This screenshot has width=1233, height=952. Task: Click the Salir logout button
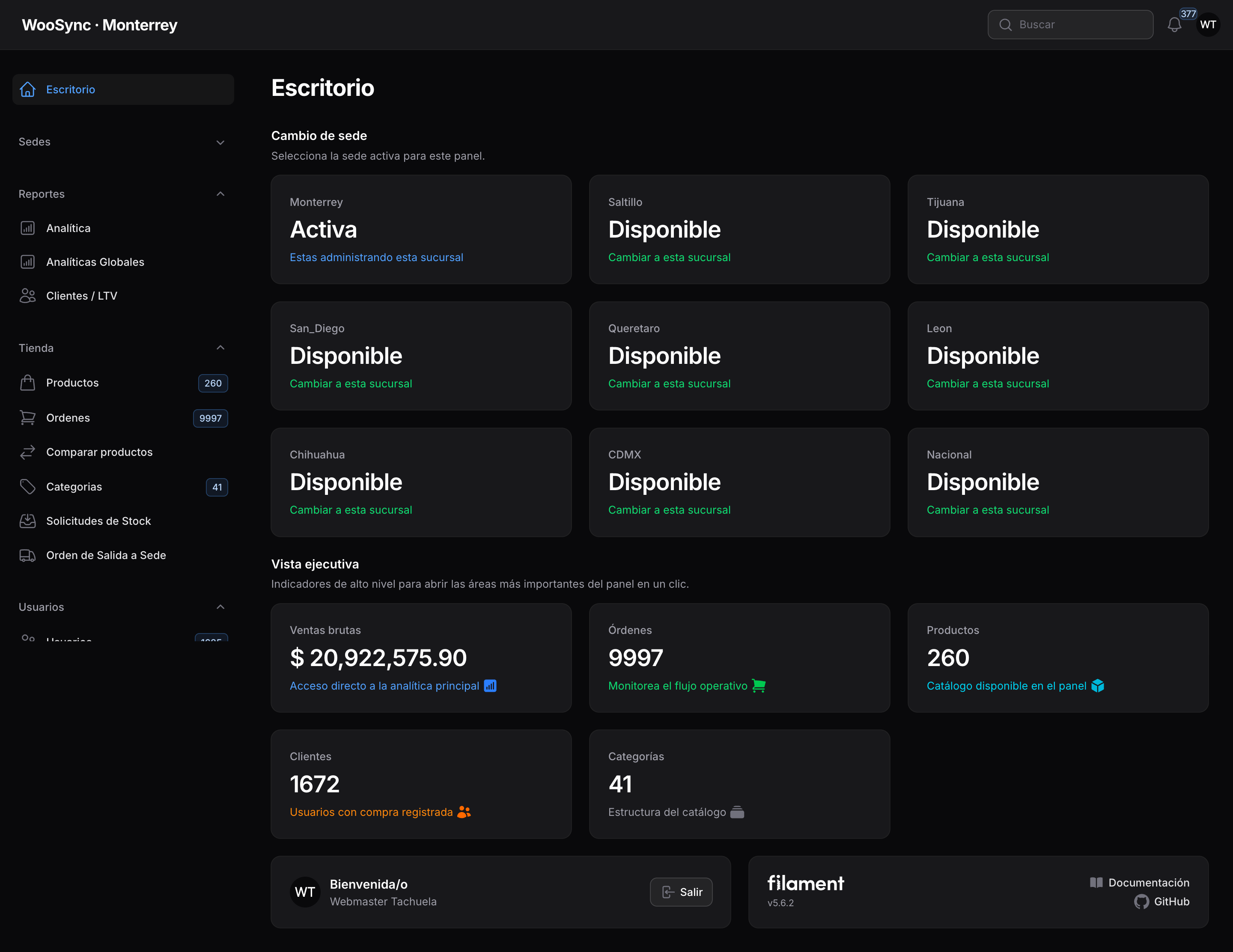pos(681,892)
